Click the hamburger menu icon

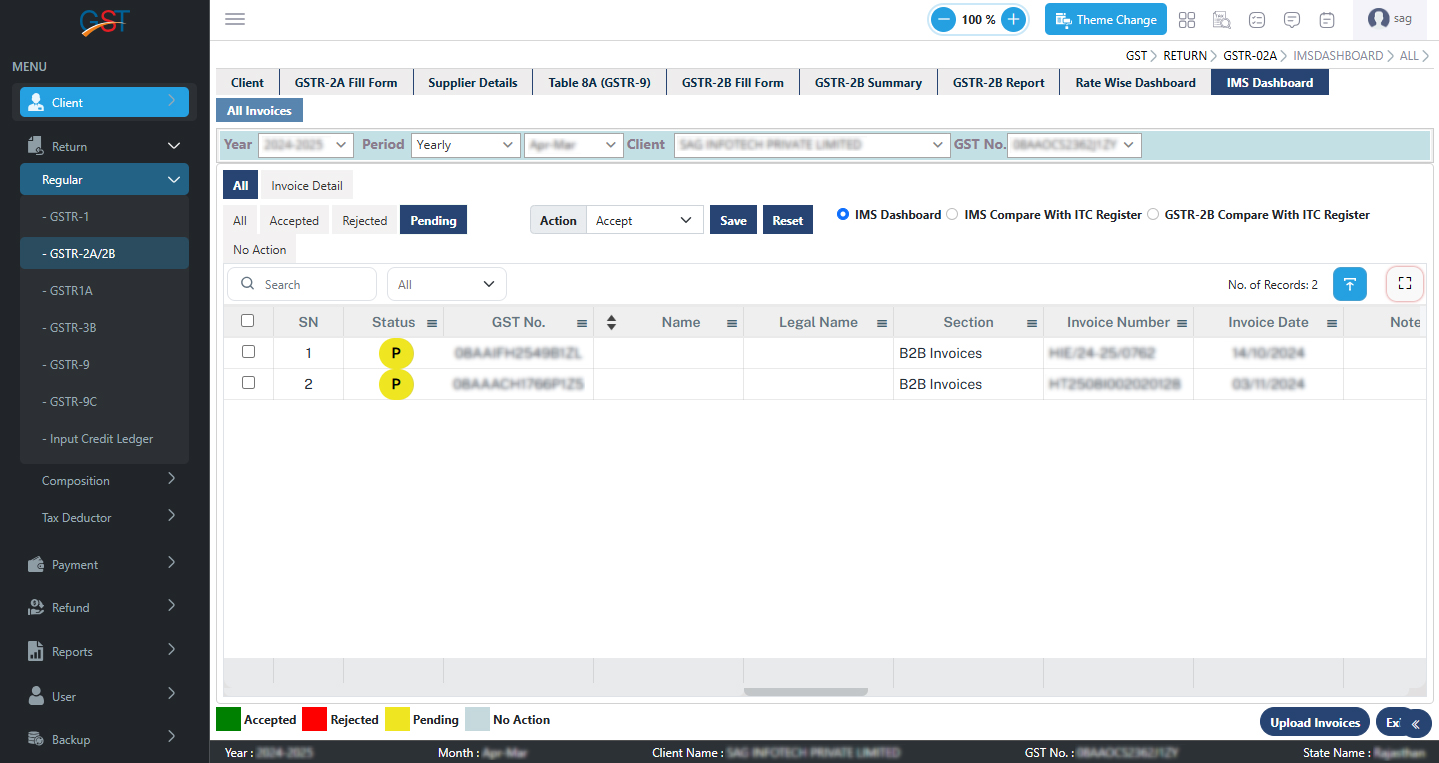pos(235,19)
